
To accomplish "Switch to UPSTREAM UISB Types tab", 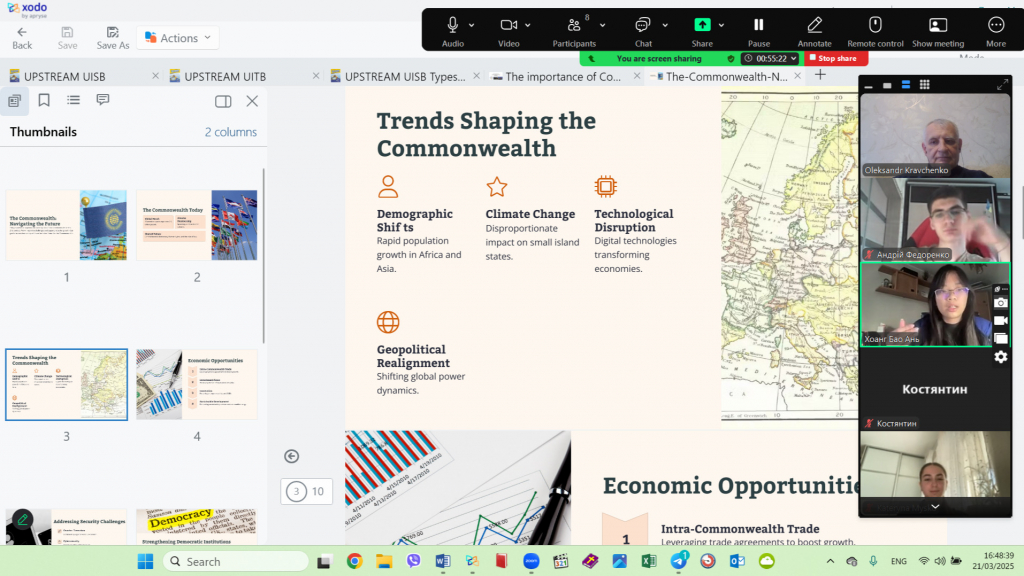I will pos(405,76).
